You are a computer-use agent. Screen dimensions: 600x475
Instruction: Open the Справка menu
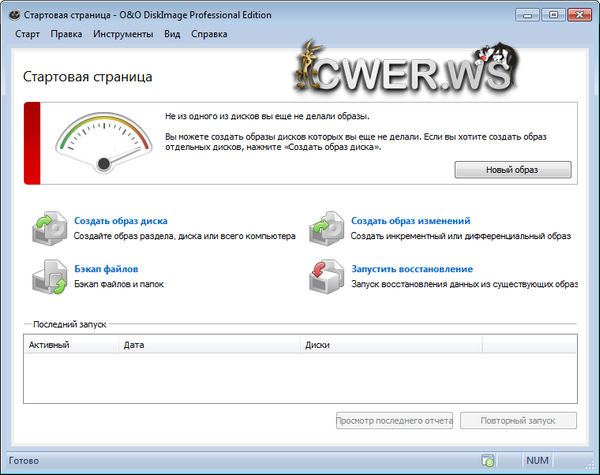pos(209,34)
